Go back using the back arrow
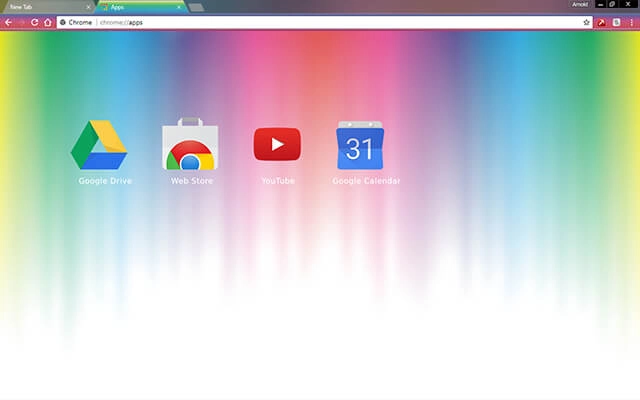Image resolution: width=640 pixels, height=400 pixels. click(x=9, y=22)
